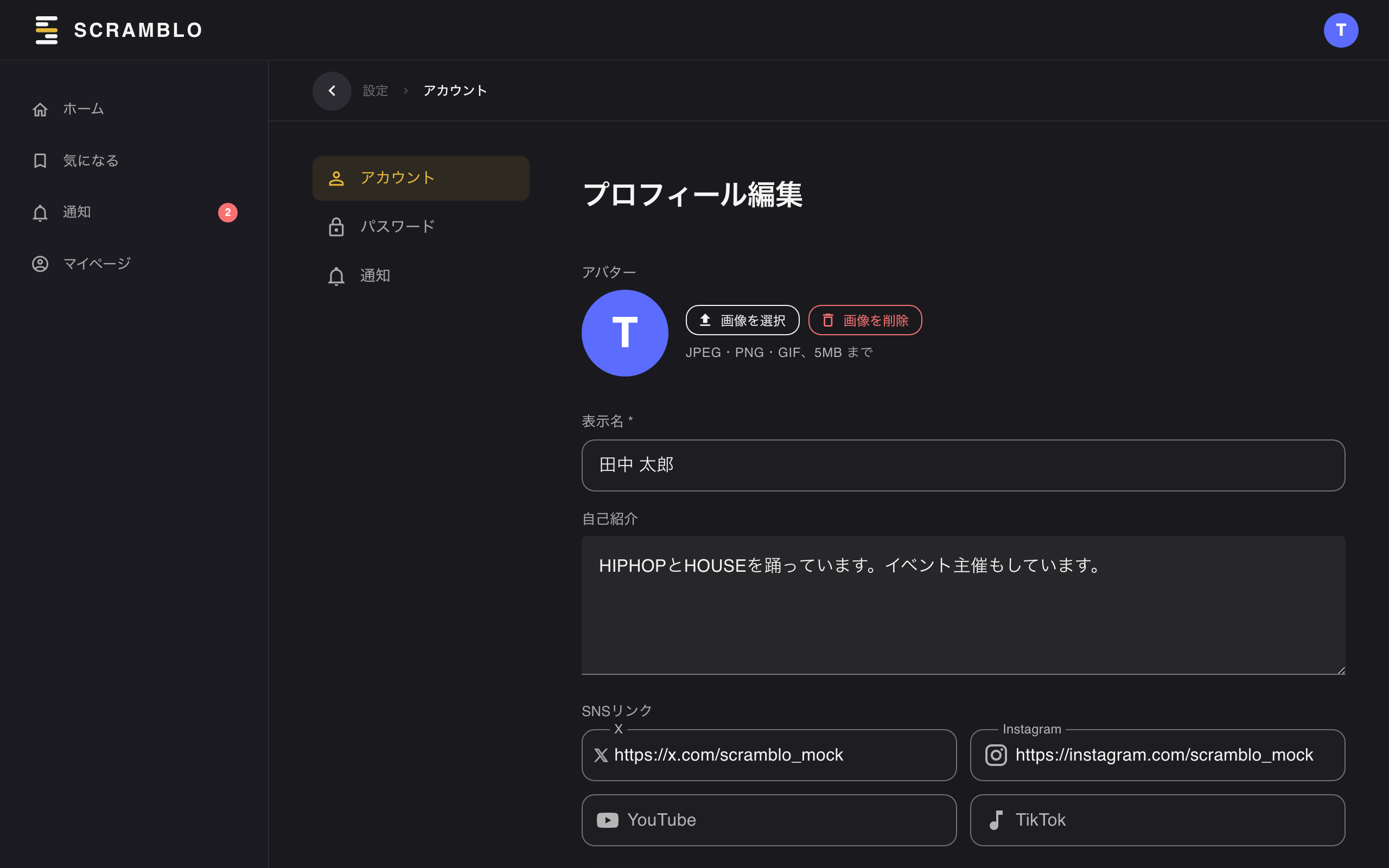Screen dimensions: 1389x868
Task: Click the home icon in the sidebar
Action: tap(40, 109)
